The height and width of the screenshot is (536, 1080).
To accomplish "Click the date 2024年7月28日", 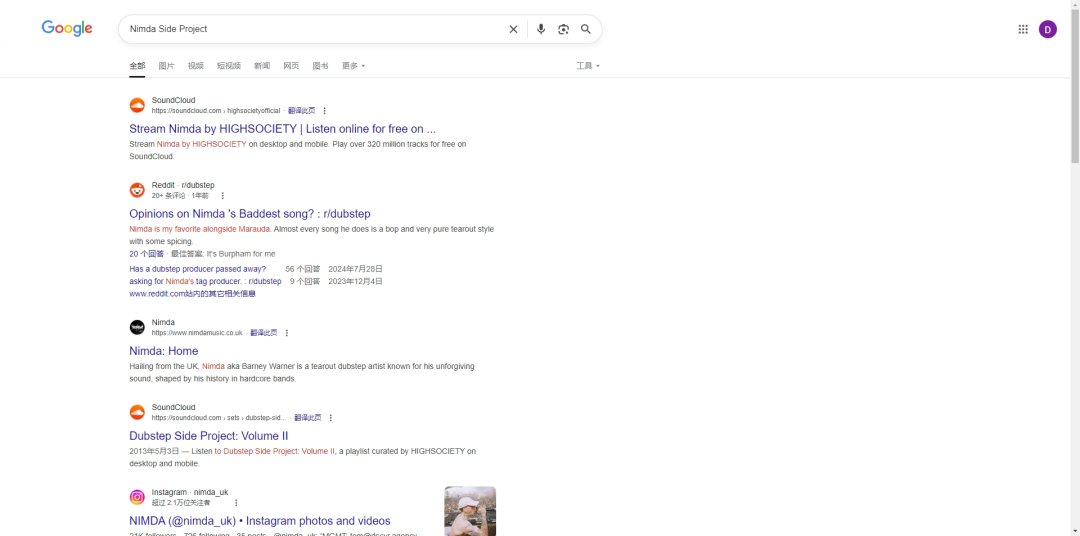I will (355, 269).
